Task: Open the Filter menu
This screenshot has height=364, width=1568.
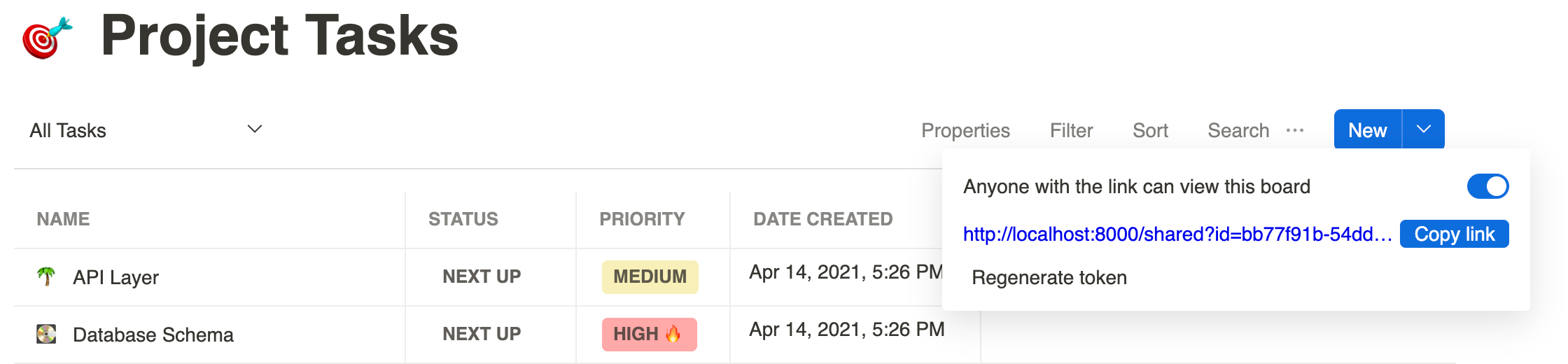Action: pyautogui.click(x=1071, y=131)
